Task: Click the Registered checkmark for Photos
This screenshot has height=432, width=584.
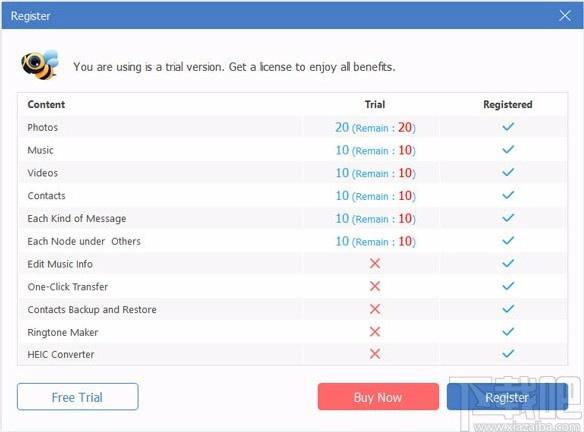Action: (508, 127)
